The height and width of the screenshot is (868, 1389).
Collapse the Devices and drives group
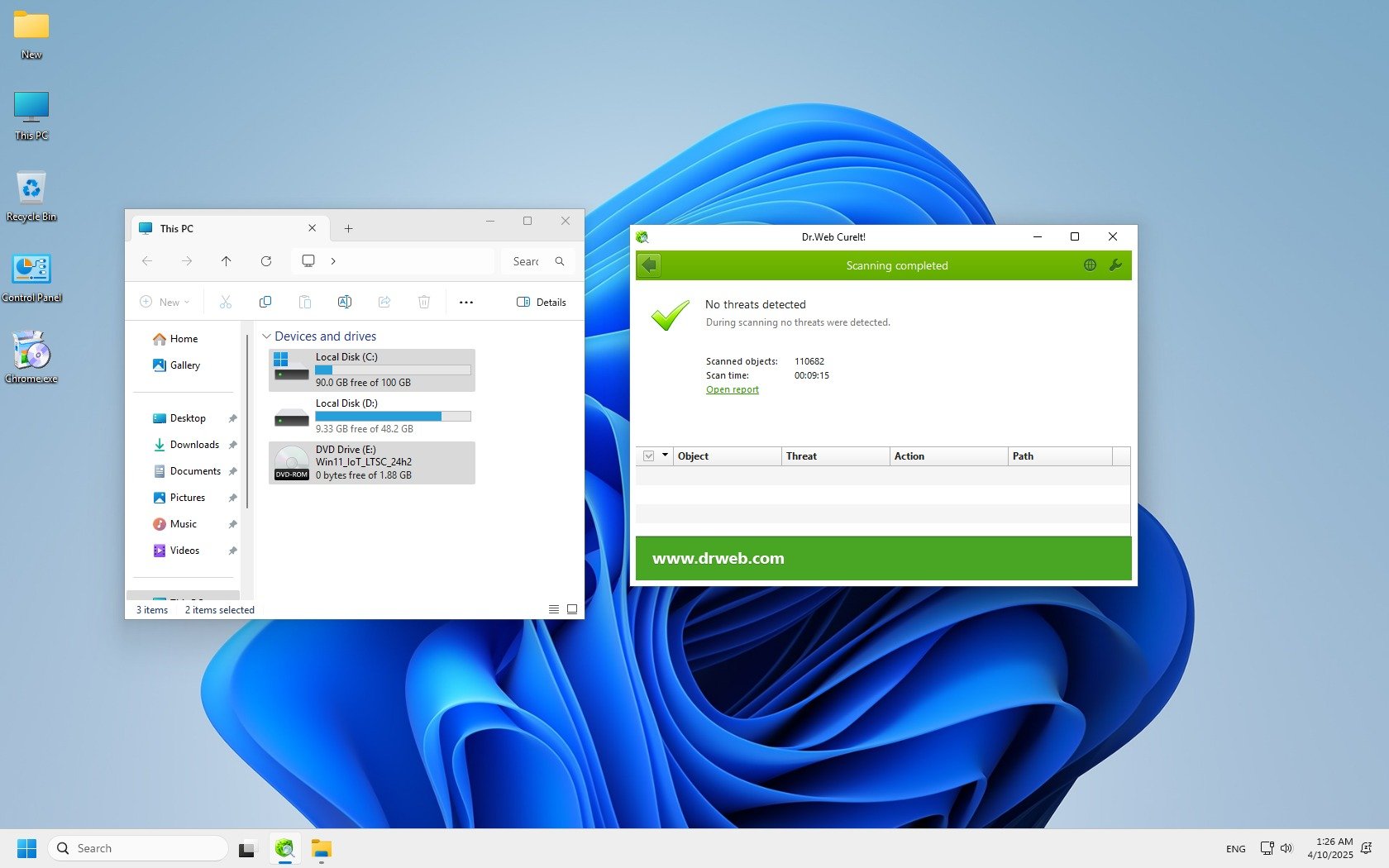coord(266,336)
